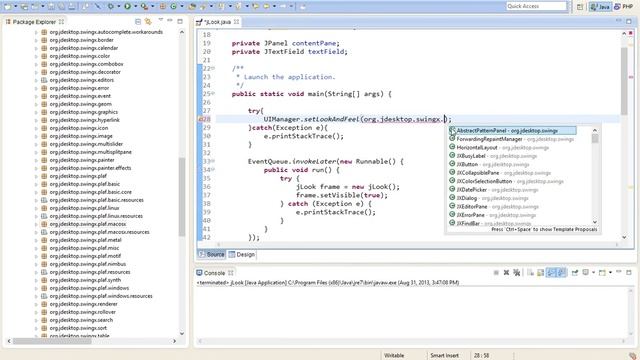Toggle code folding at line 25
The width and height of the screenshot is (640, 360).
pyautogui.click(x=213, y=93)
